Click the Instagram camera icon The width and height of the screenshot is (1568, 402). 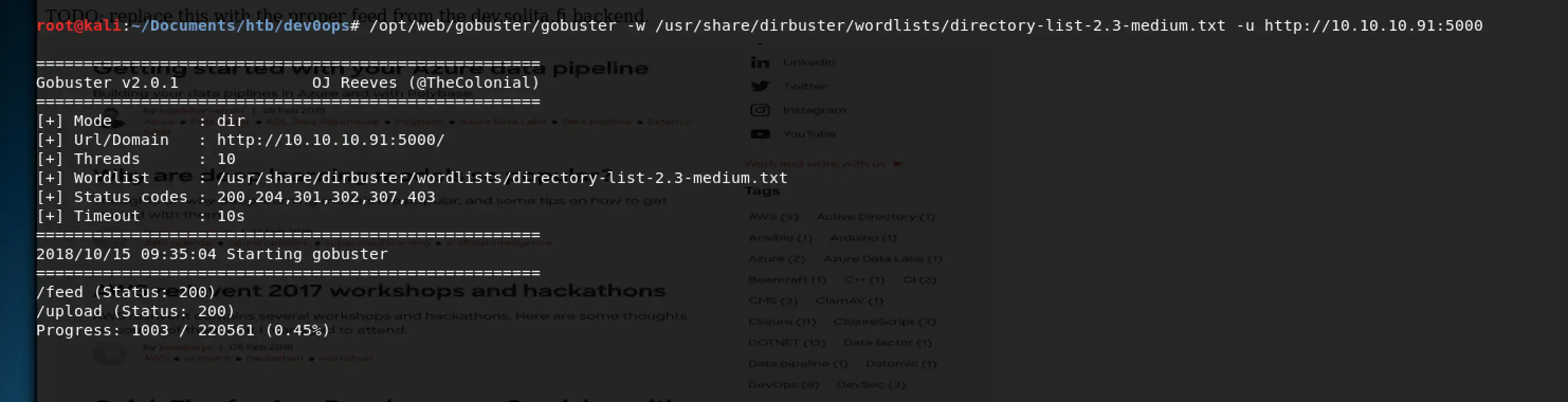pyautogui.click(x=760, y=110)
